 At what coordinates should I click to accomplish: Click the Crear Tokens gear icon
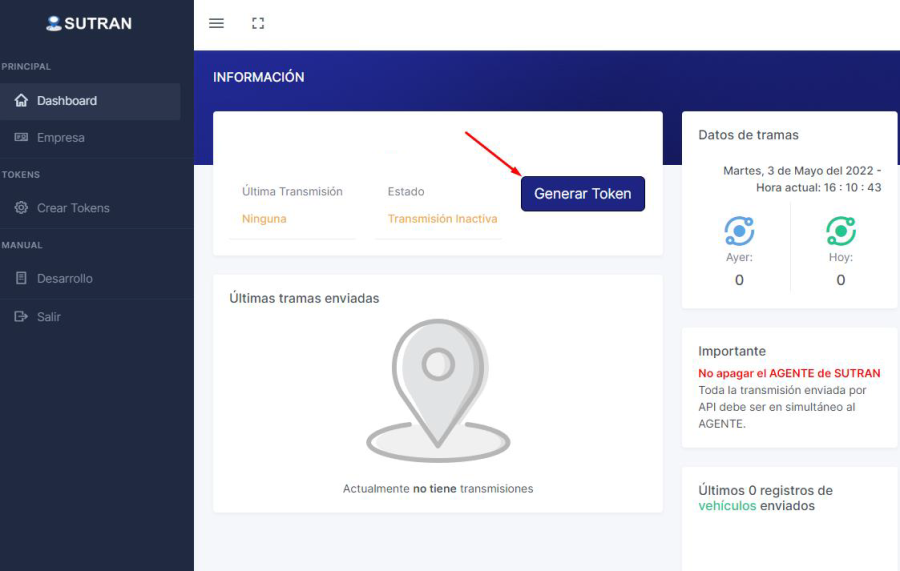(21, 208)
